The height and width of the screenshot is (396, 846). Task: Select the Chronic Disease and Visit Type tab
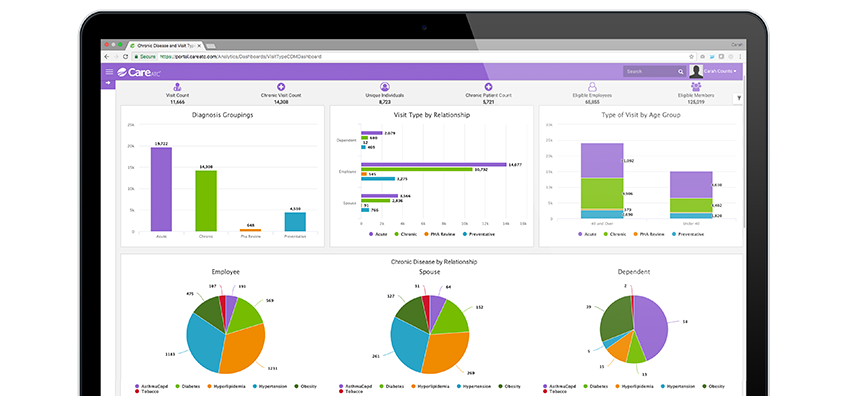(166, 46)
